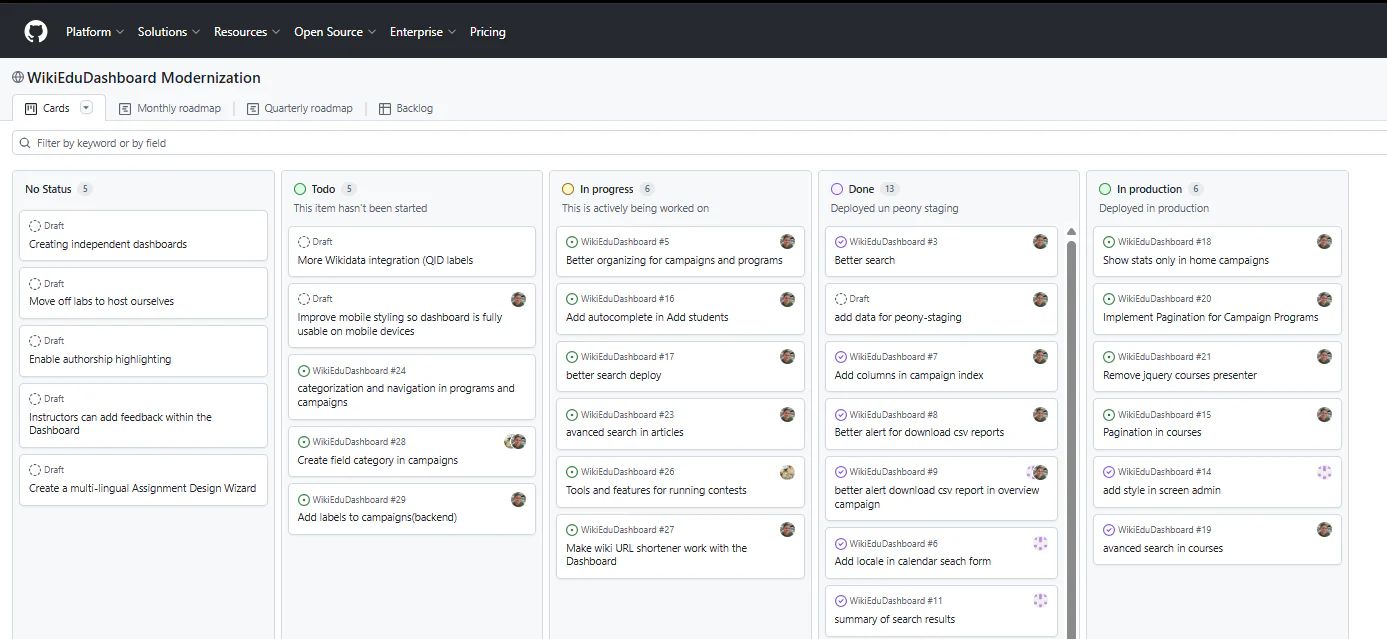Click the Backlog table icon
This screenshot has width=1387, height=639.
[385, 108]
